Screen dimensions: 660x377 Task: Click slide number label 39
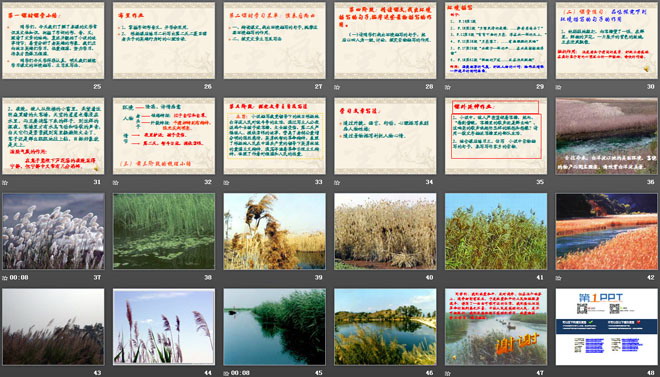319,278
